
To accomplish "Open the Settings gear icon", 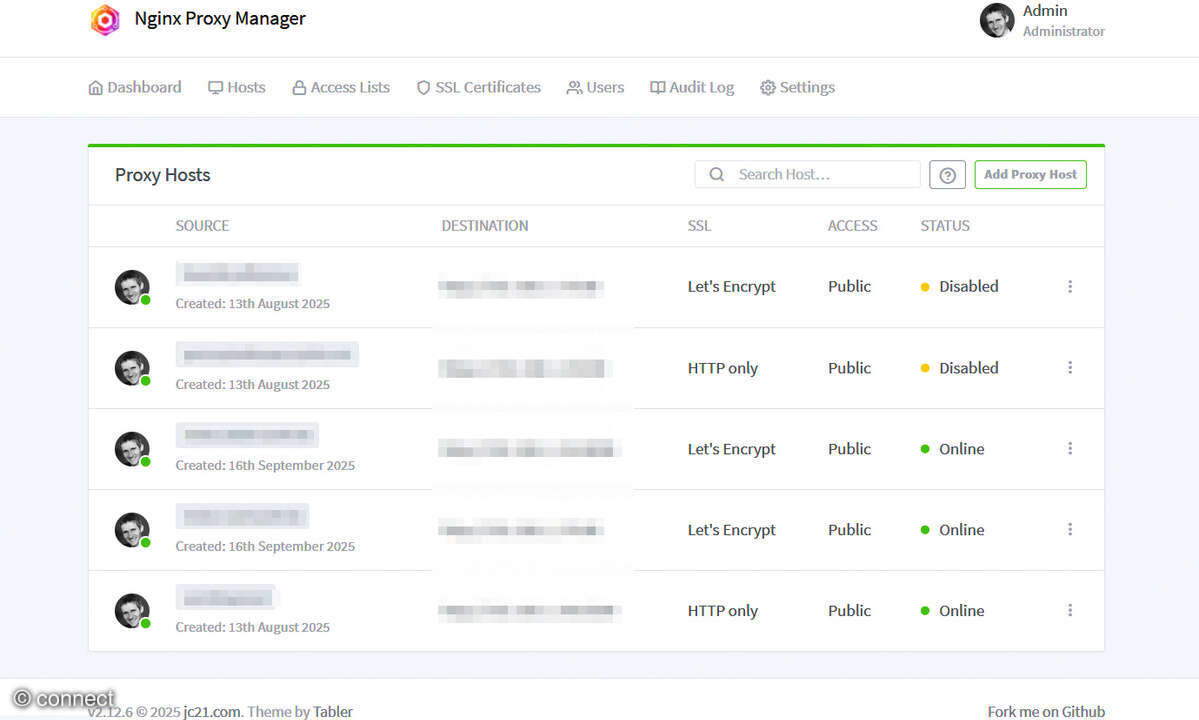I will pyautogui.click(x=767, y=87).
